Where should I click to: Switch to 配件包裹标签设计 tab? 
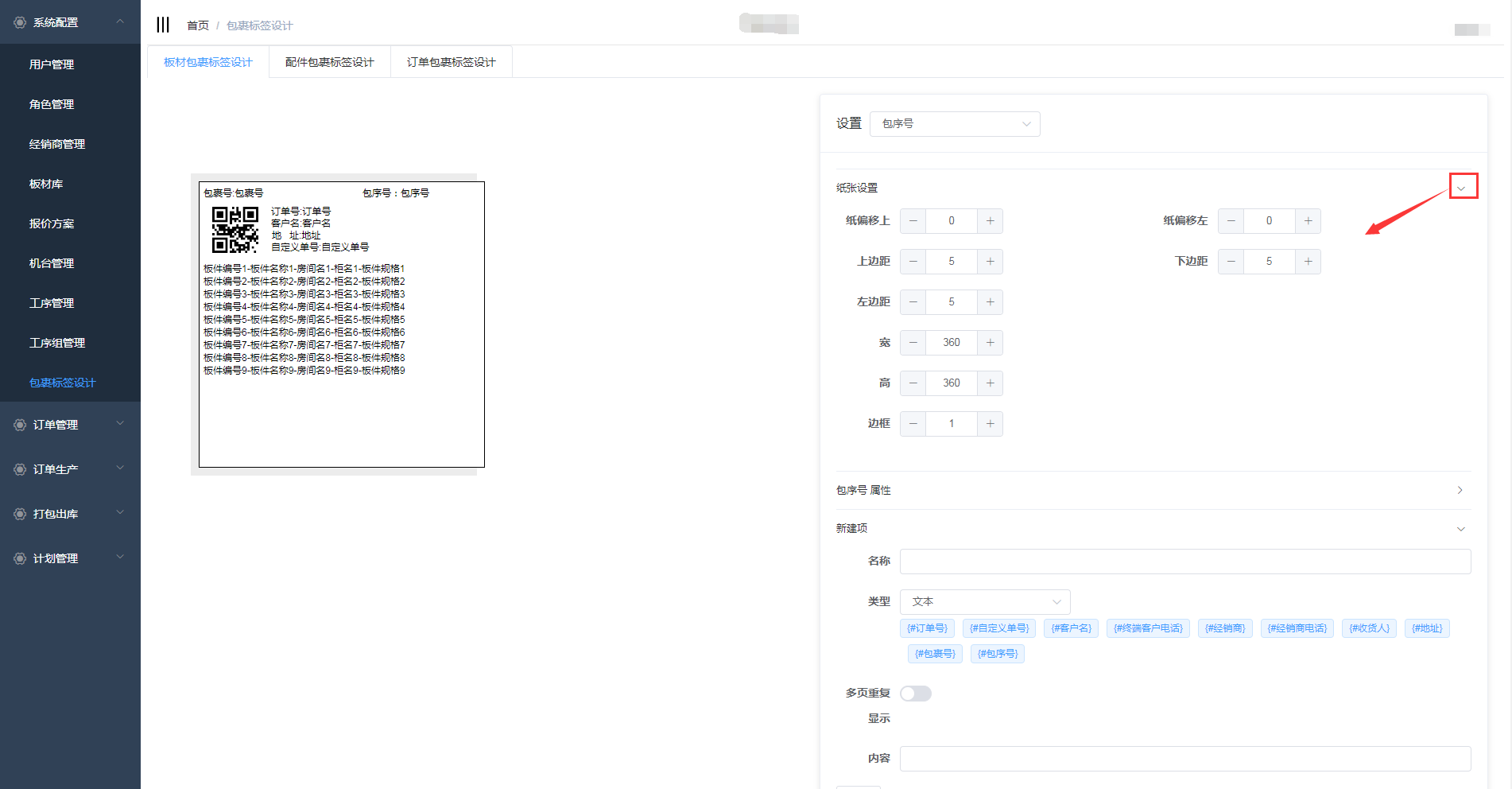pyautogui.click(x=329, y=62)
